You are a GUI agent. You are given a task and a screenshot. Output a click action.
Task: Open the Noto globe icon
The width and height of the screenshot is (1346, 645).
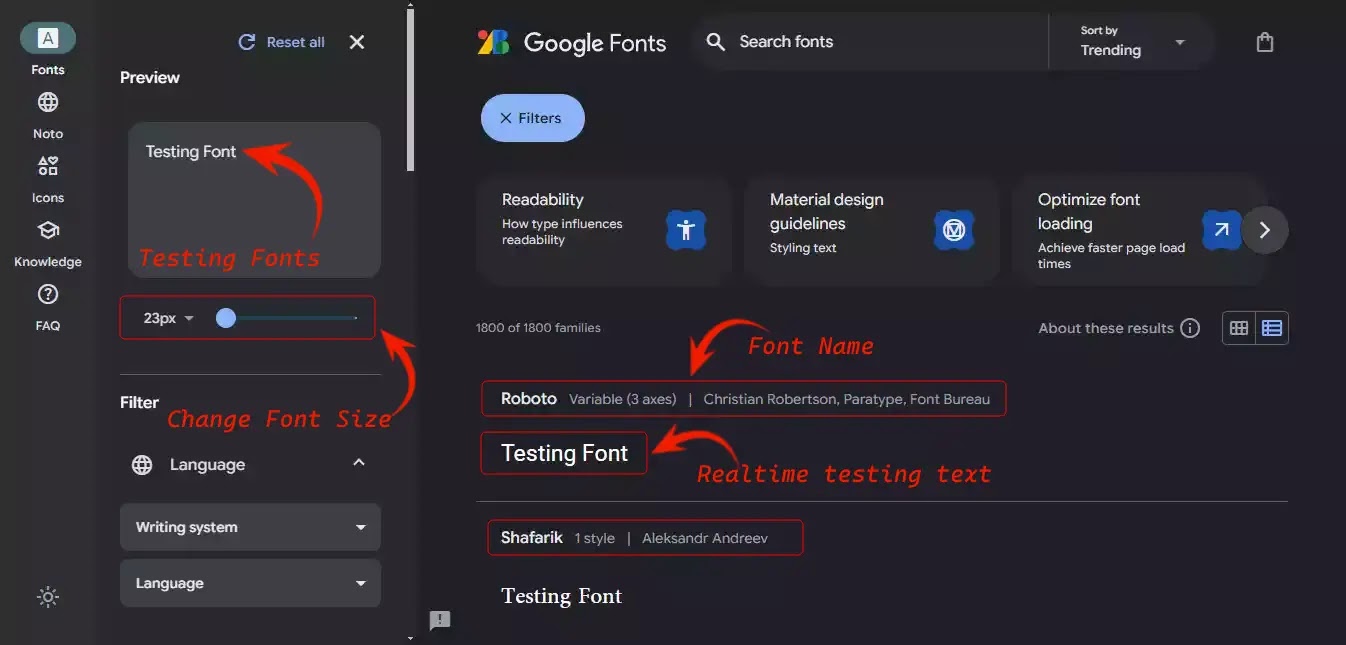[48, 102]
